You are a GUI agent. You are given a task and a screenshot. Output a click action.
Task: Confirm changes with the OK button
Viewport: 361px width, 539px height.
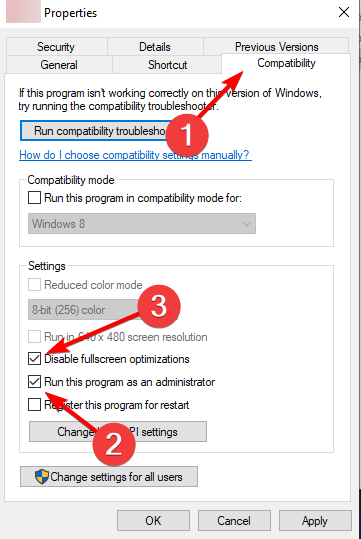click(x=153, y=521)
